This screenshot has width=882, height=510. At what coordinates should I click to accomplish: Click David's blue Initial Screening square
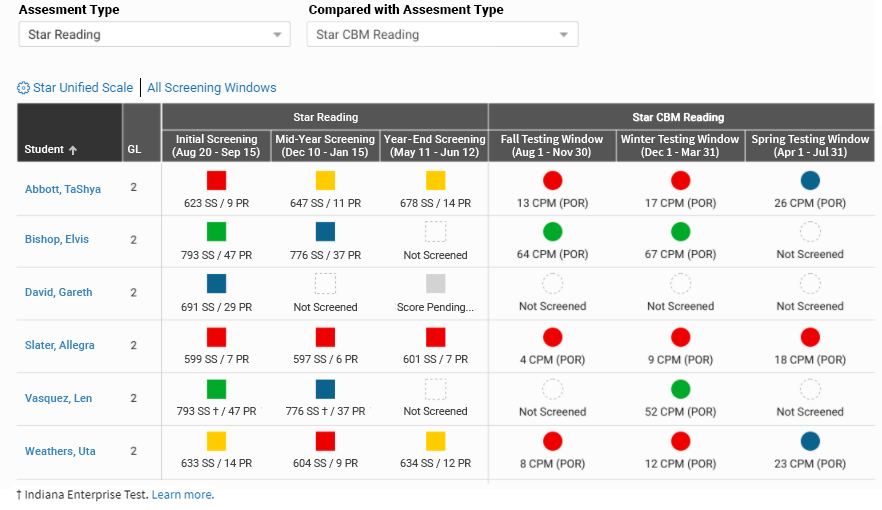pos(217,284)
